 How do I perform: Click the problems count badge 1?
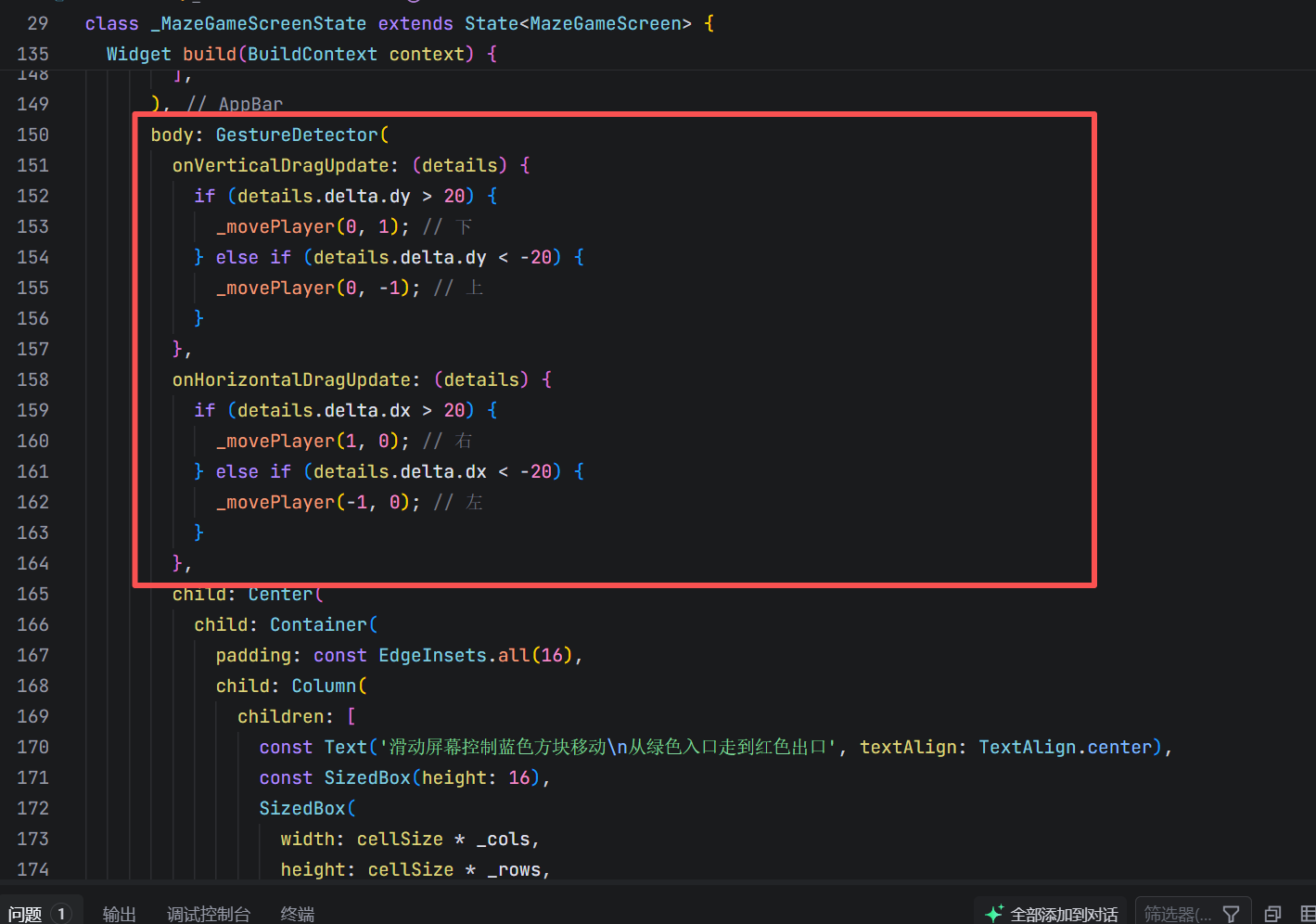pos(61,914)
